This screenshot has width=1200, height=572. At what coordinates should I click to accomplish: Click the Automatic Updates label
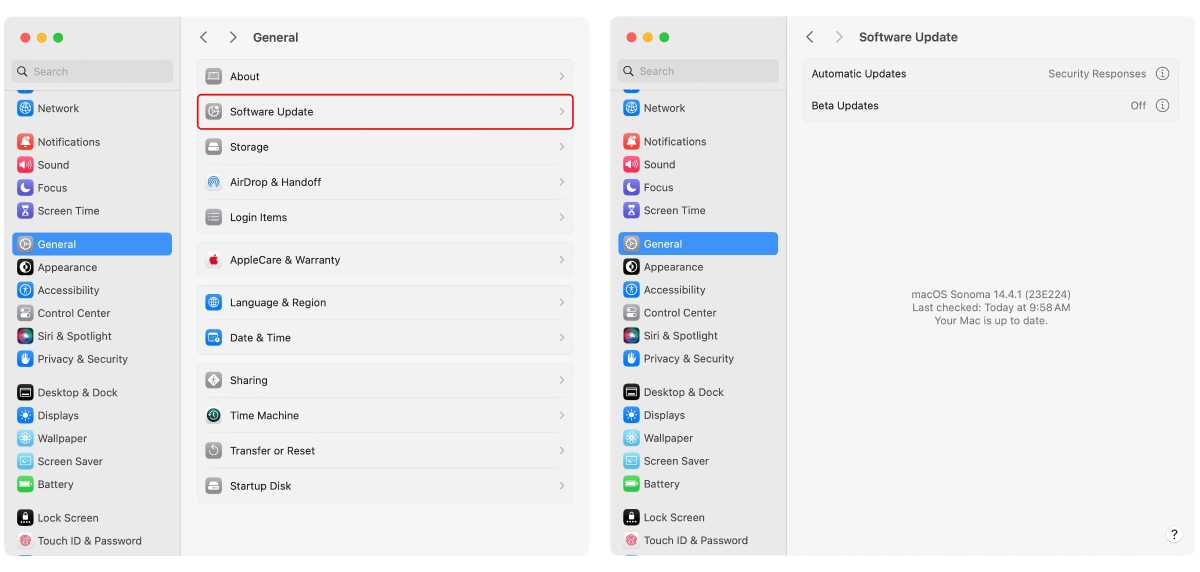click(x=859, y=74)
